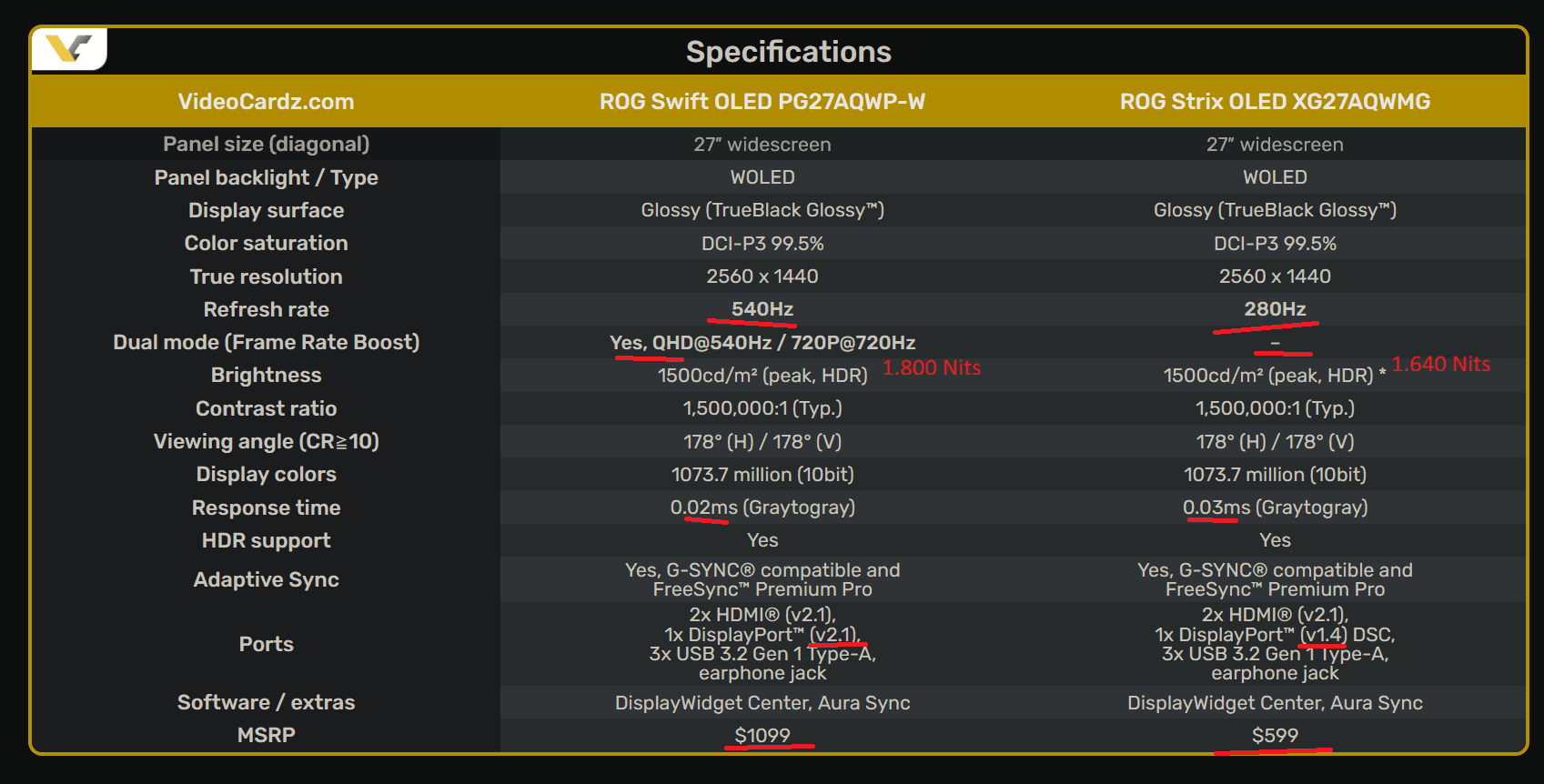Click the Adaptive Sync row label
1544x784 pixels.
click(266, 579)
